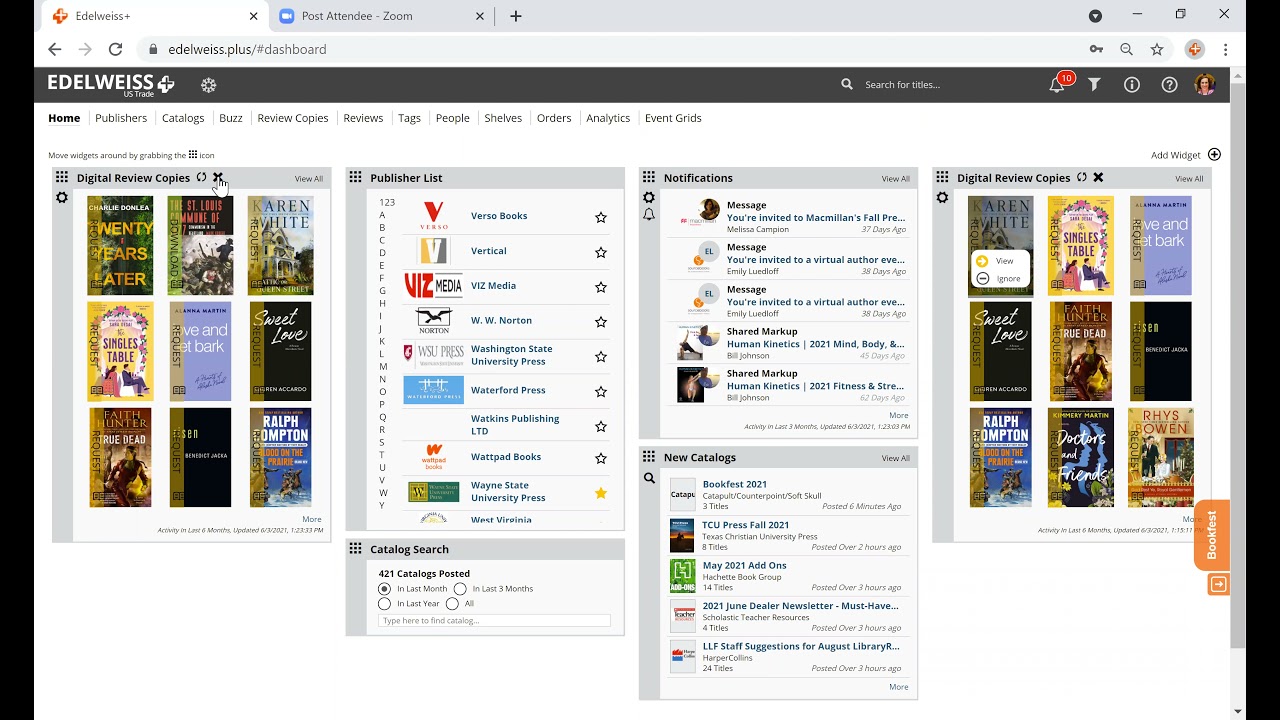Favorite W. W. Norton with star
Viewport: 1280px width, 720px height.
[601, 322]
